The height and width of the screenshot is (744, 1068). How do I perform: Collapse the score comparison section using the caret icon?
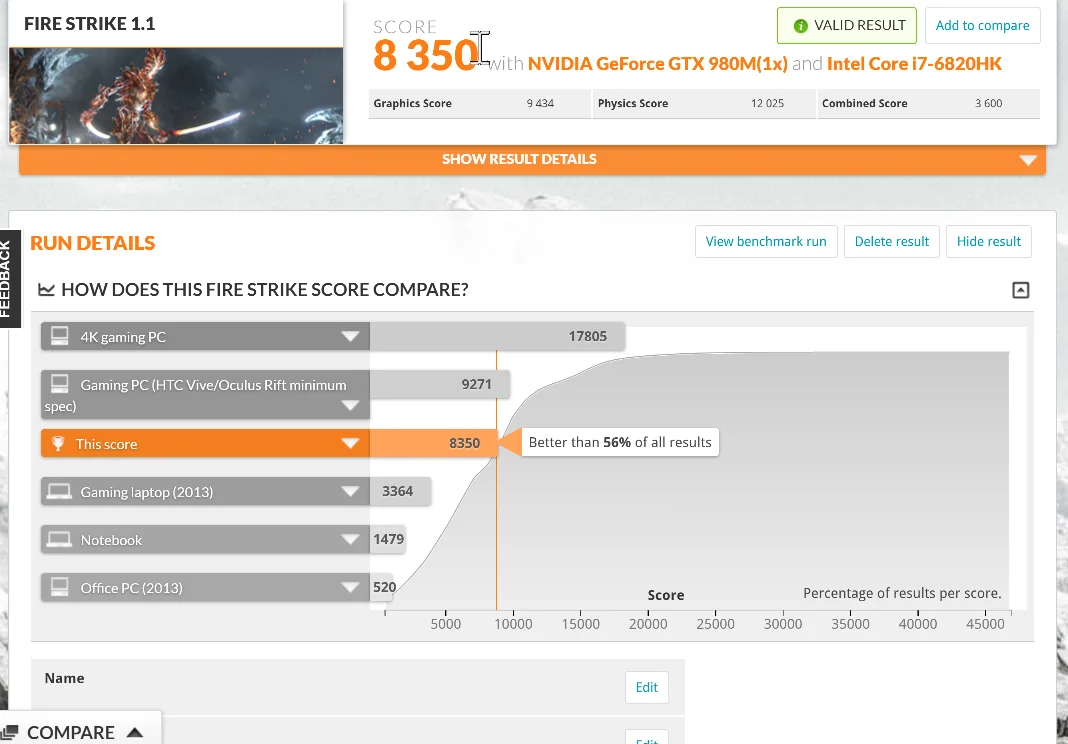point(1020,290)
